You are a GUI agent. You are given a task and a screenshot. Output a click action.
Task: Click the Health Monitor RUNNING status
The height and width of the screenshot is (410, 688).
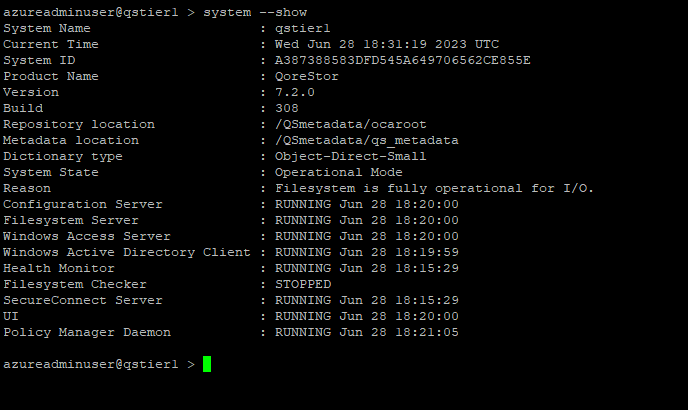(x=367, y=268)
